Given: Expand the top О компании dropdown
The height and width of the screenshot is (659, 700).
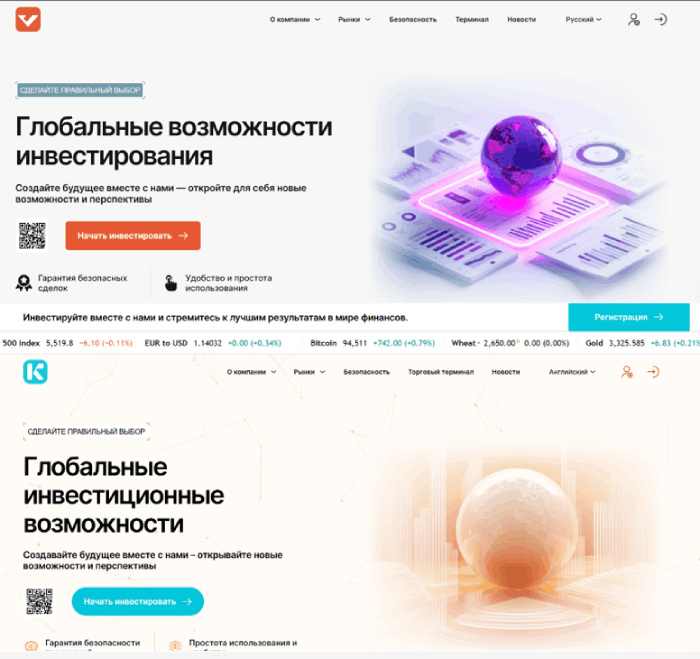Looking at the screenshot, I should tap(295, 20).
